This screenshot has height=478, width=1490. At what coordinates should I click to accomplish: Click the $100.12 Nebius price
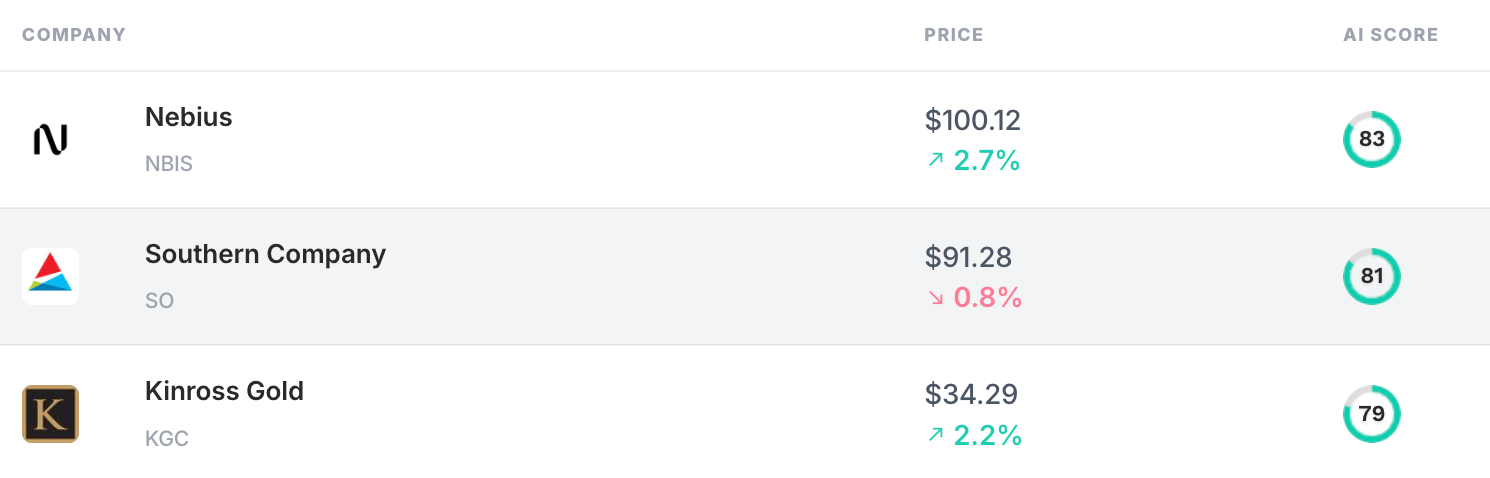(972, 121)
